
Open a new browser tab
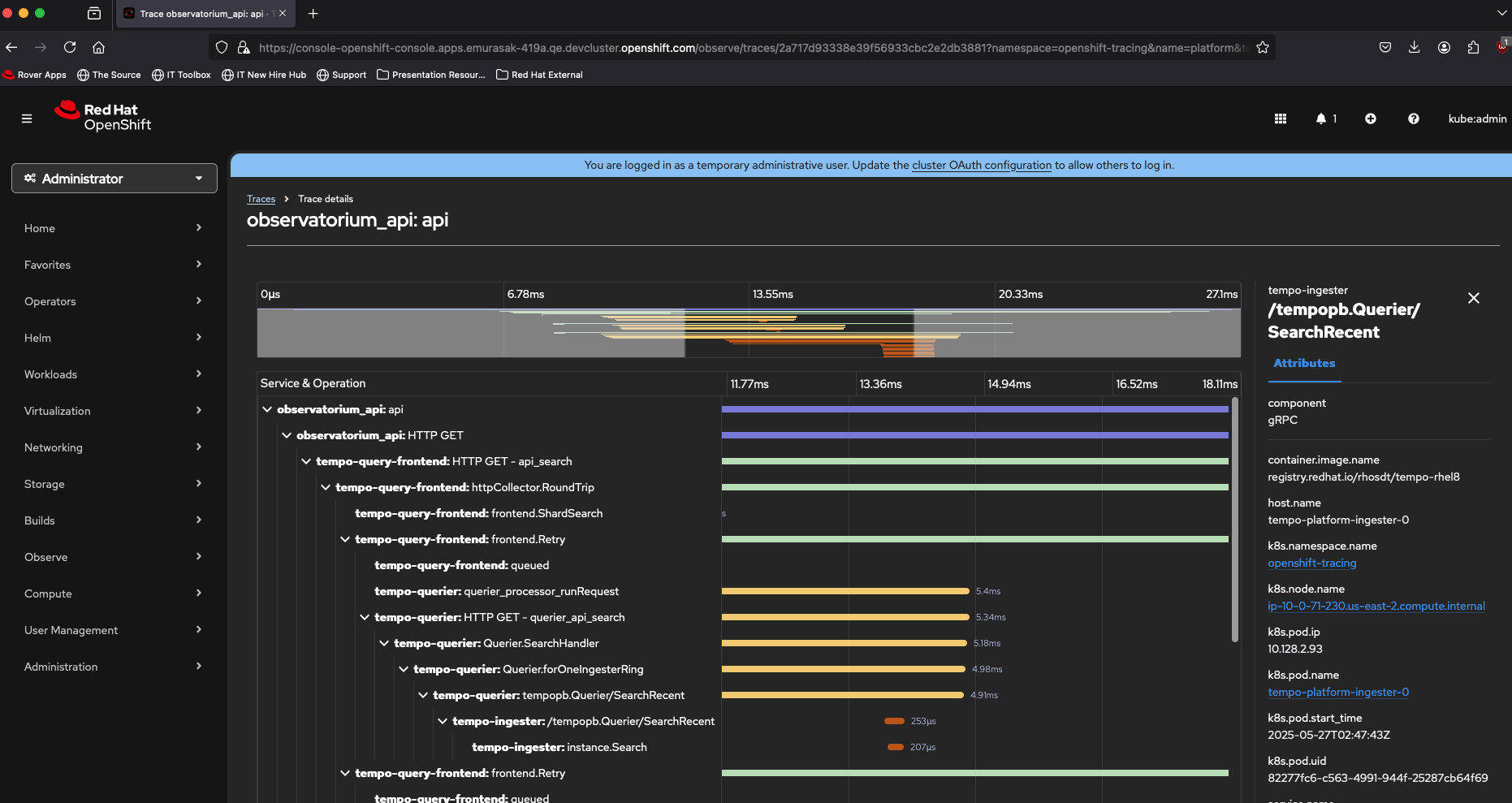click(313, 13)
